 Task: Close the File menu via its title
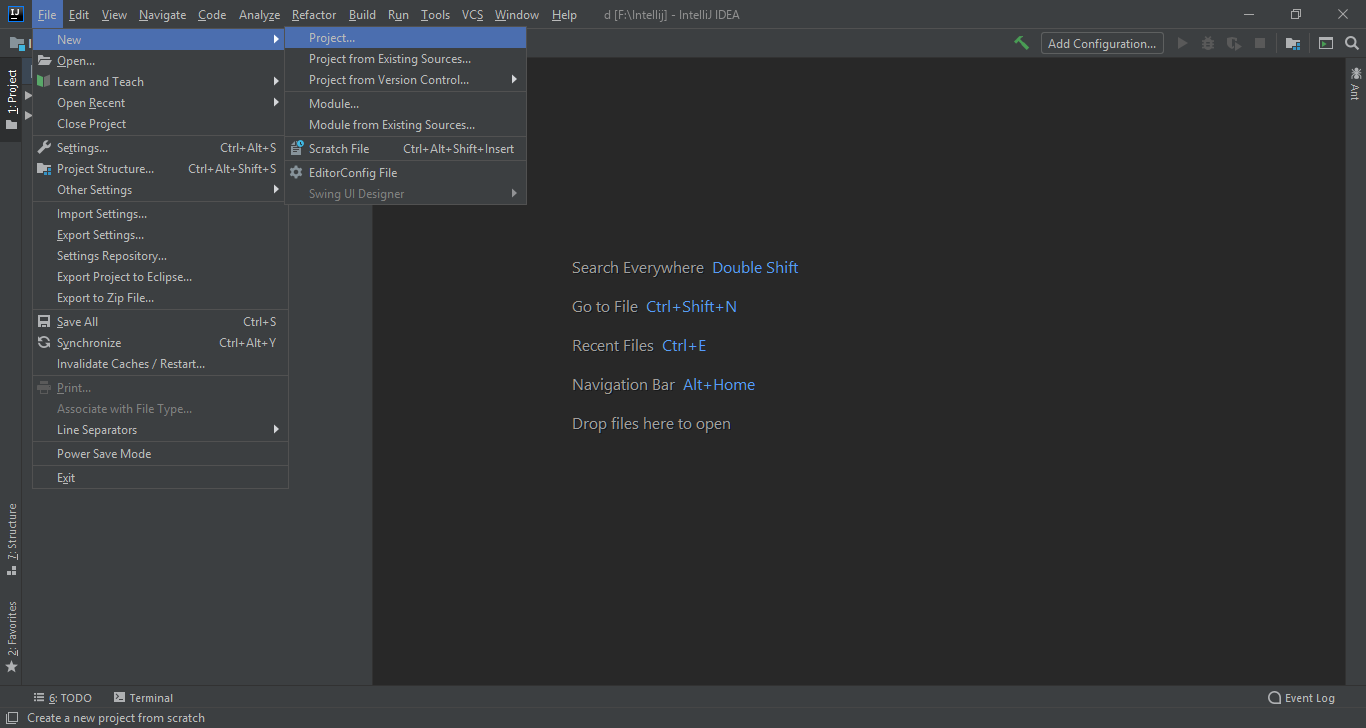point(47,15)
